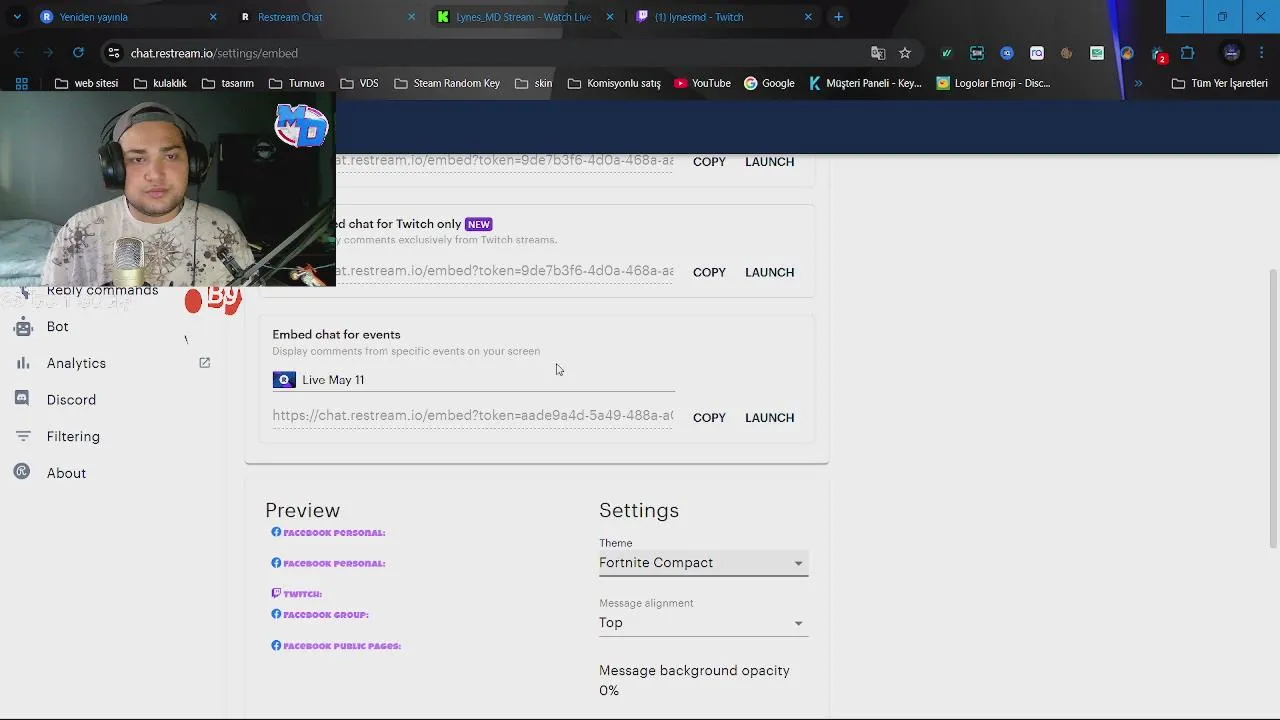Switch to the Lynes_MD Stream tab
The width and height of the screenshot is (1280, 720).
pos(525,17)
